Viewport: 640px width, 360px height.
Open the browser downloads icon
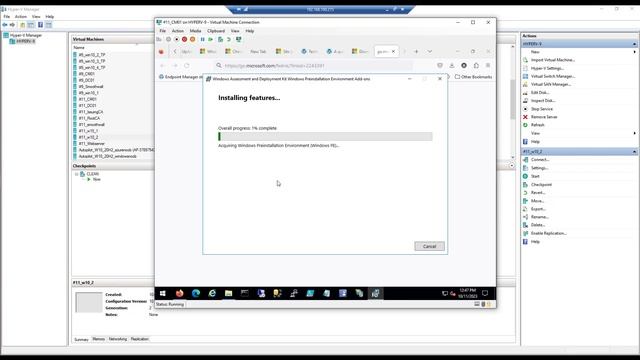452,65
